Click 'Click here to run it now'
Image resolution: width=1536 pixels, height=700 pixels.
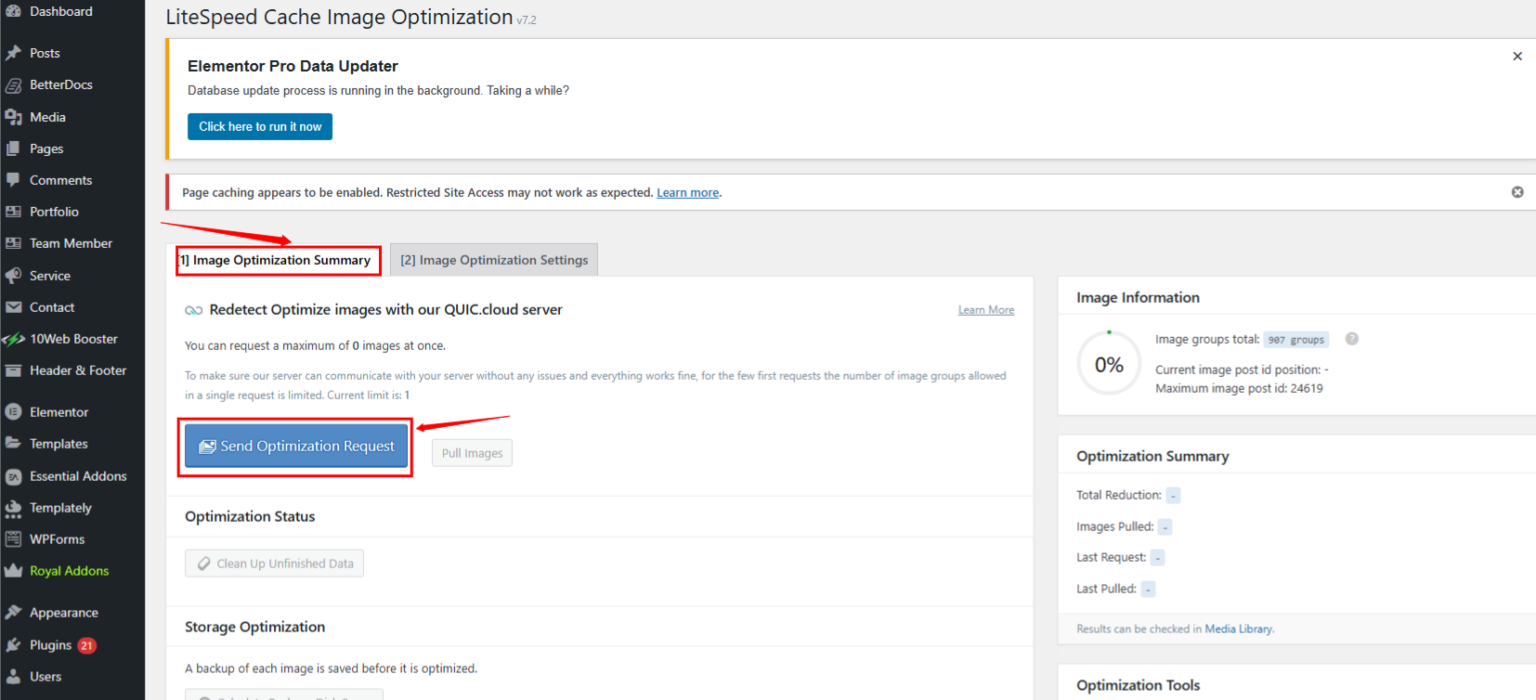coord(259,126)
